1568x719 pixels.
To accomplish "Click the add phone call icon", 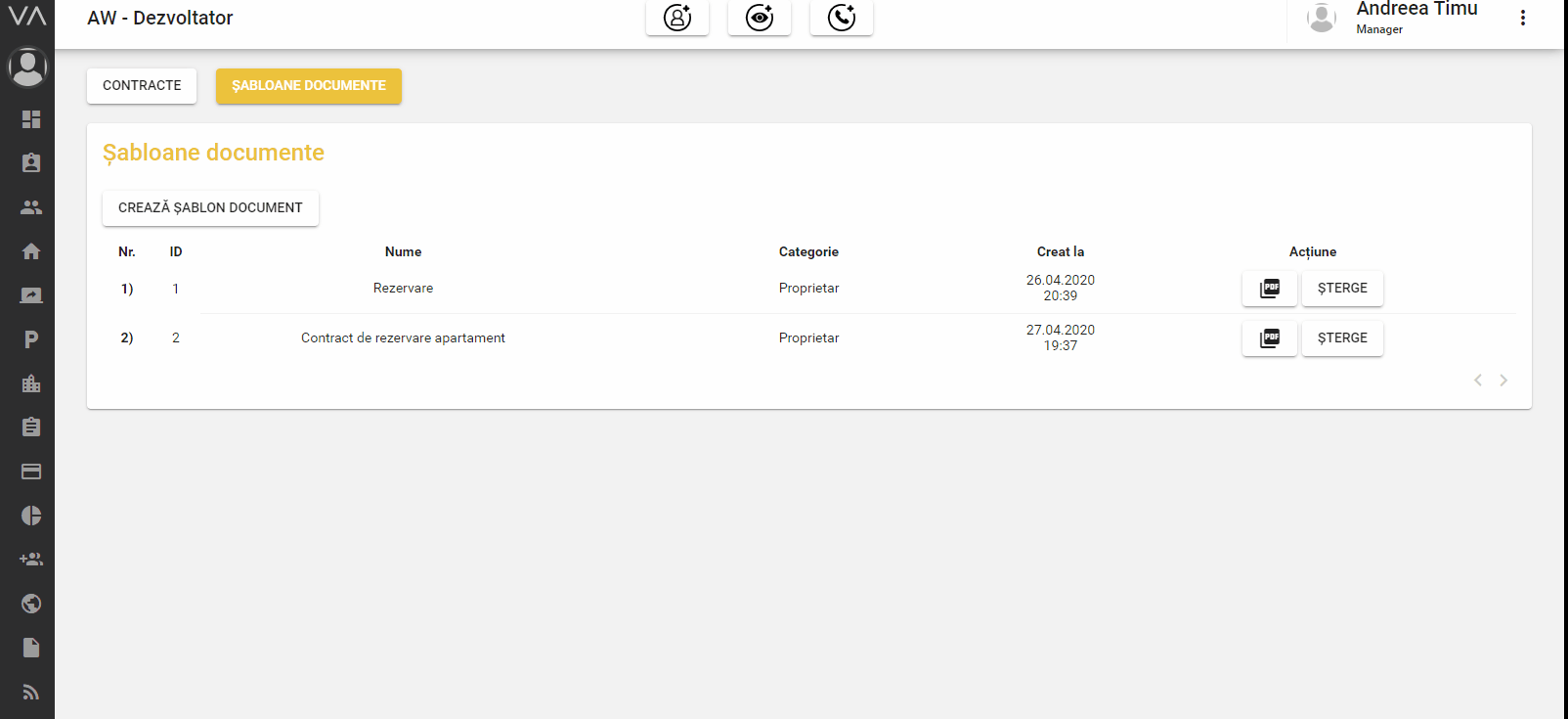I will (841, 18).
